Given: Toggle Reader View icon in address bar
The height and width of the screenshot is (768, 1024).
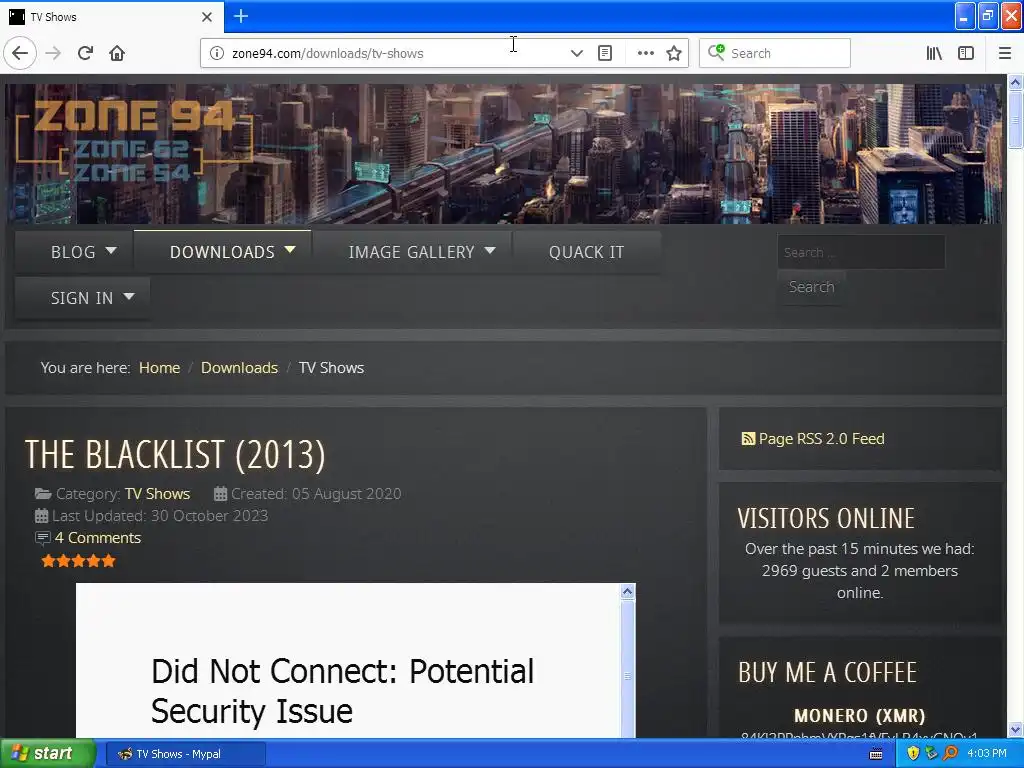Looking at the screenshot, I should (605, 53).
